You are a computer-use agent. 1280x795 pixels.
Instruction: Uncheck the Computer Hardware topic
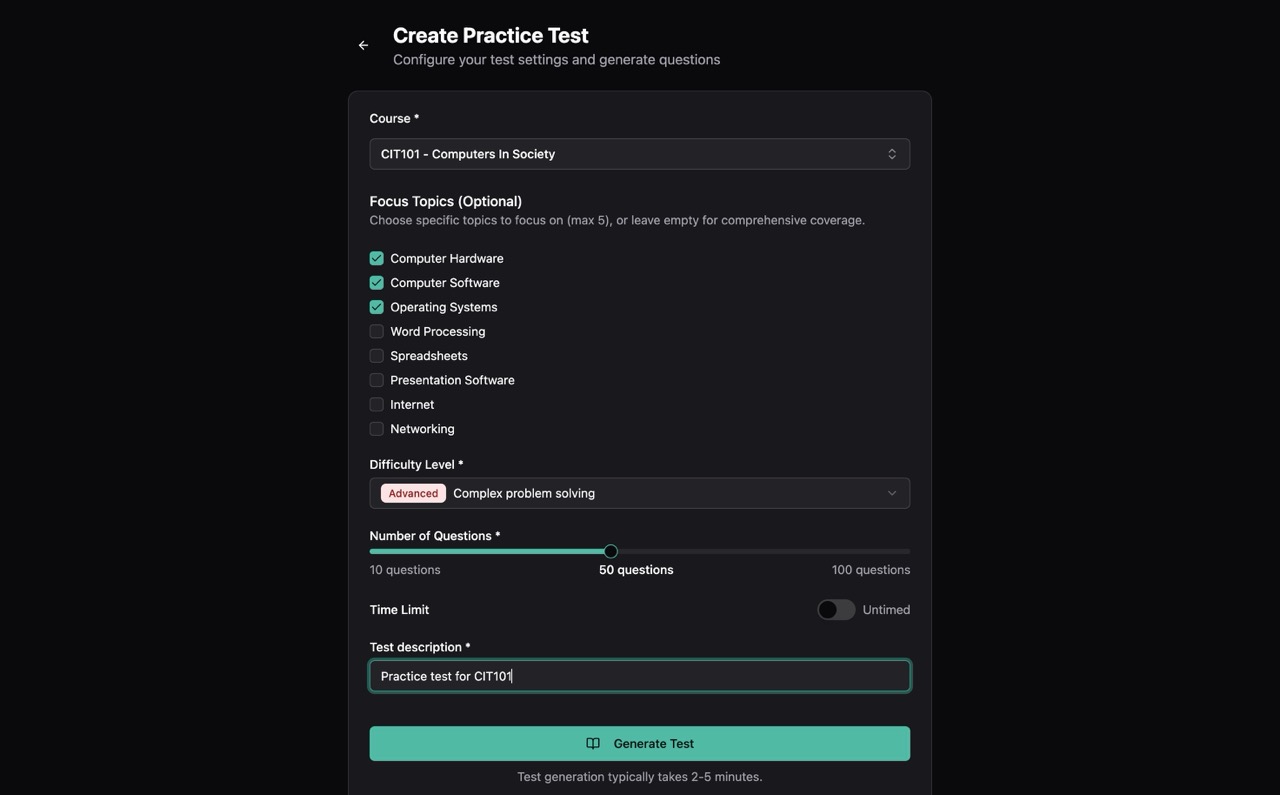(376, 258)
